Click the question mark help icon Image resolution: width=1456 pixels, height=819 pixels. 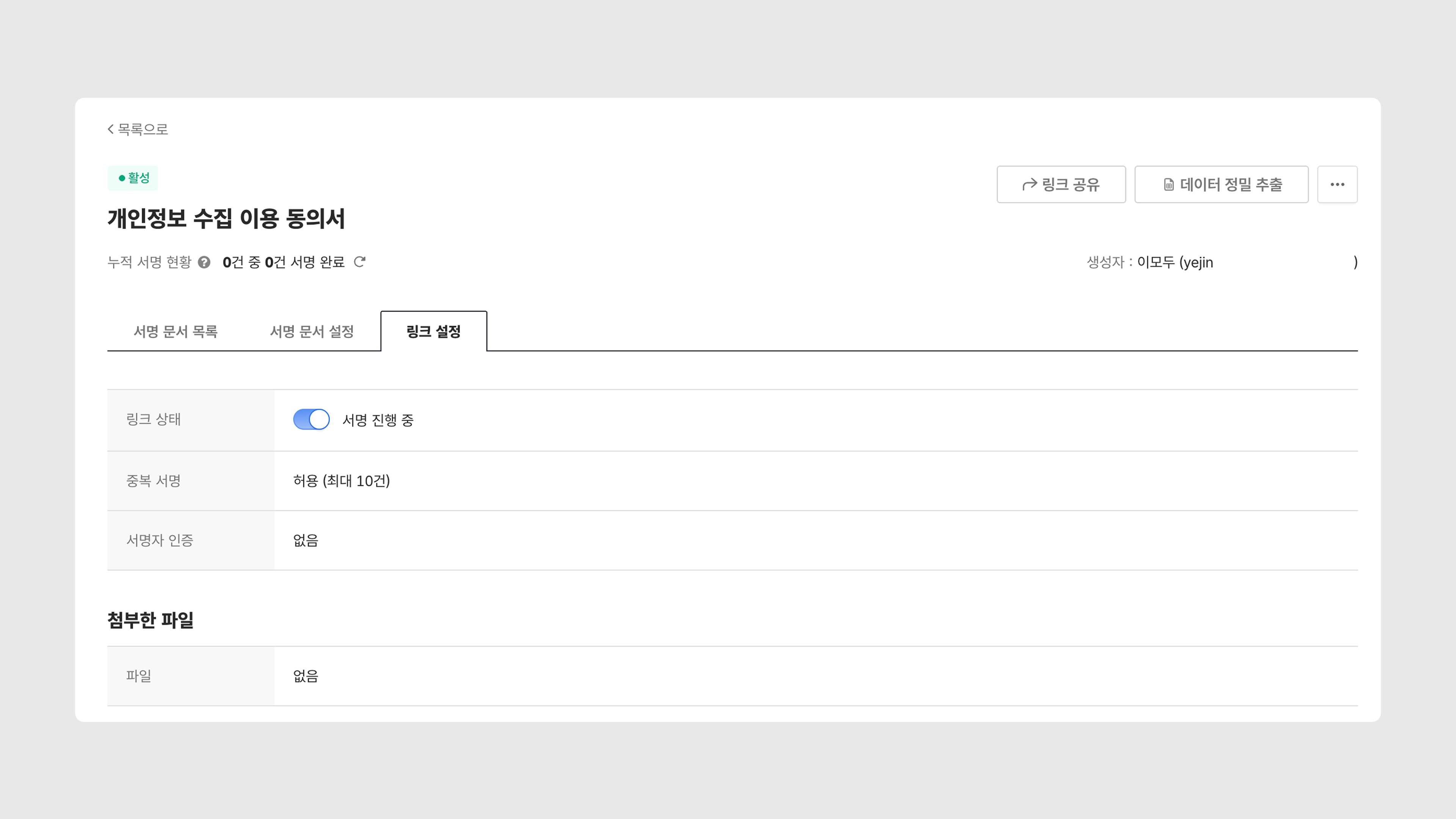pos(204,262)
